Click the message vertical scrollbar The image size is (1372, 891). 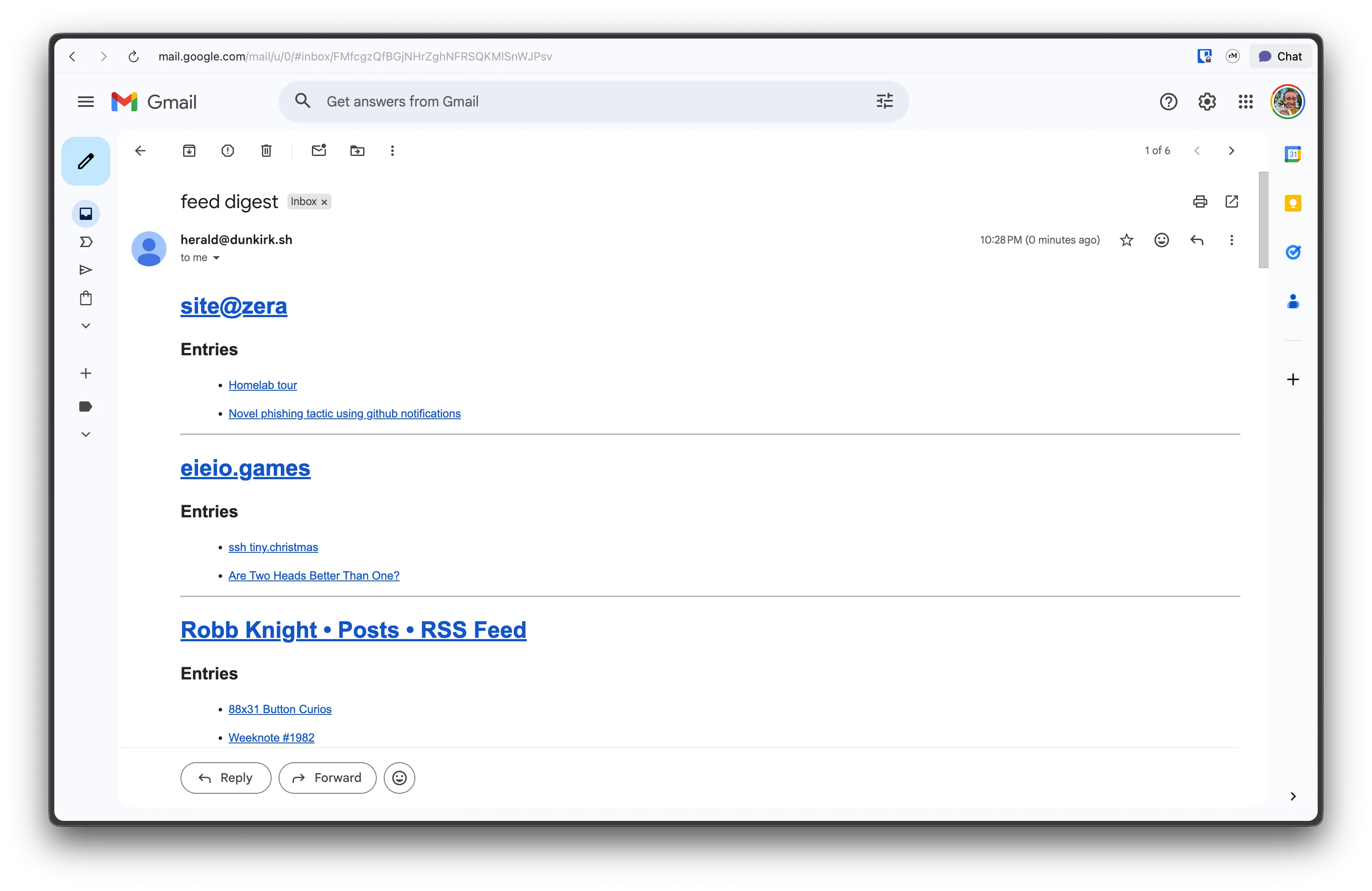pyautogui.click(x=1263, y=219)
